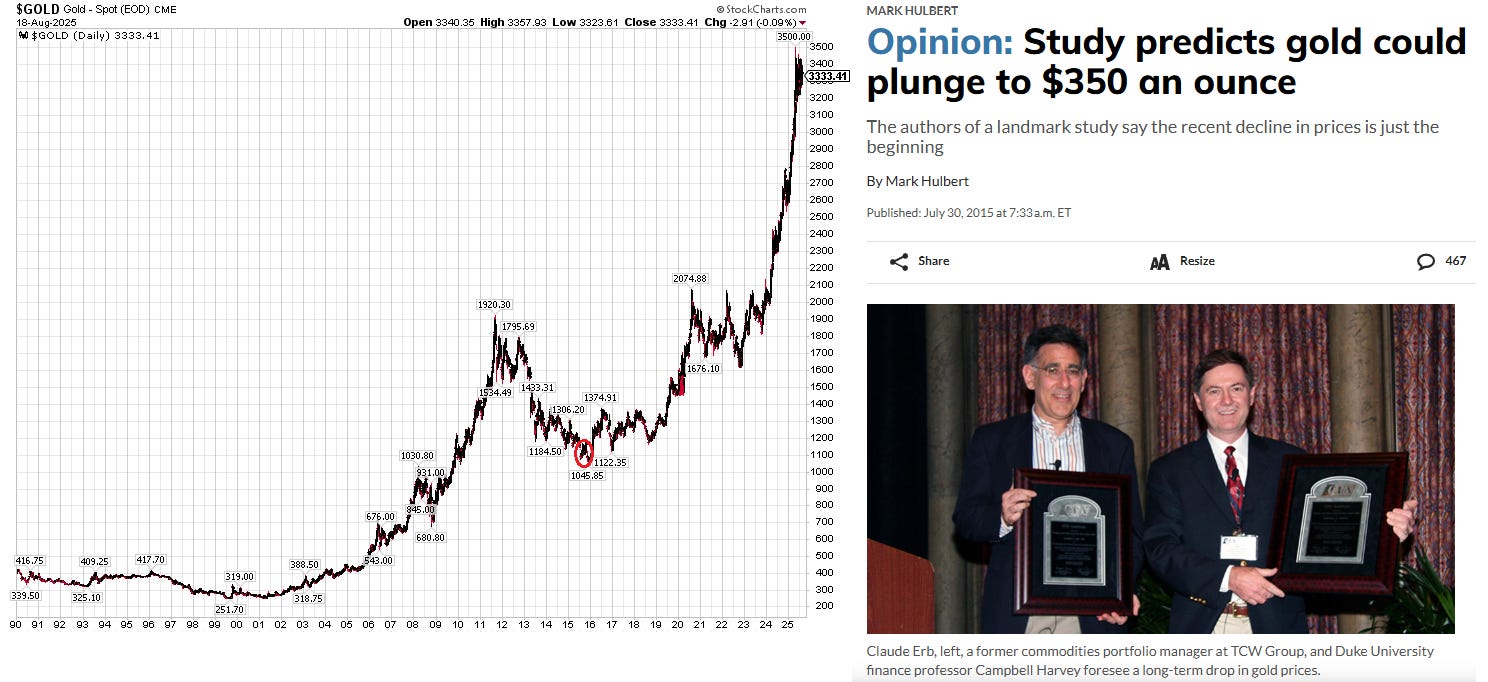Click the 1374.91 price label

point(600,398)
